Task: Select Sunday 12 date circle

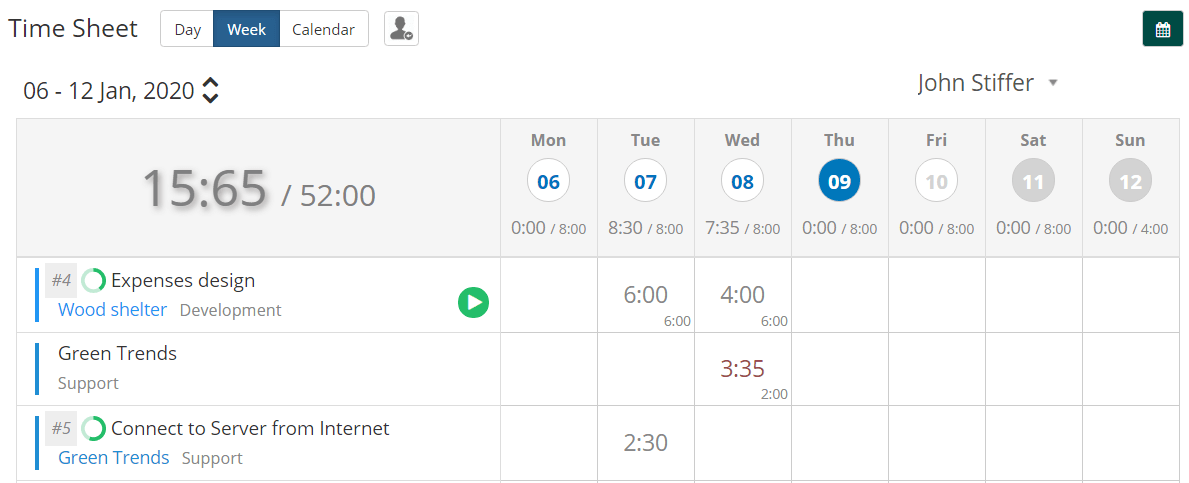Action: click(1131, 180)
